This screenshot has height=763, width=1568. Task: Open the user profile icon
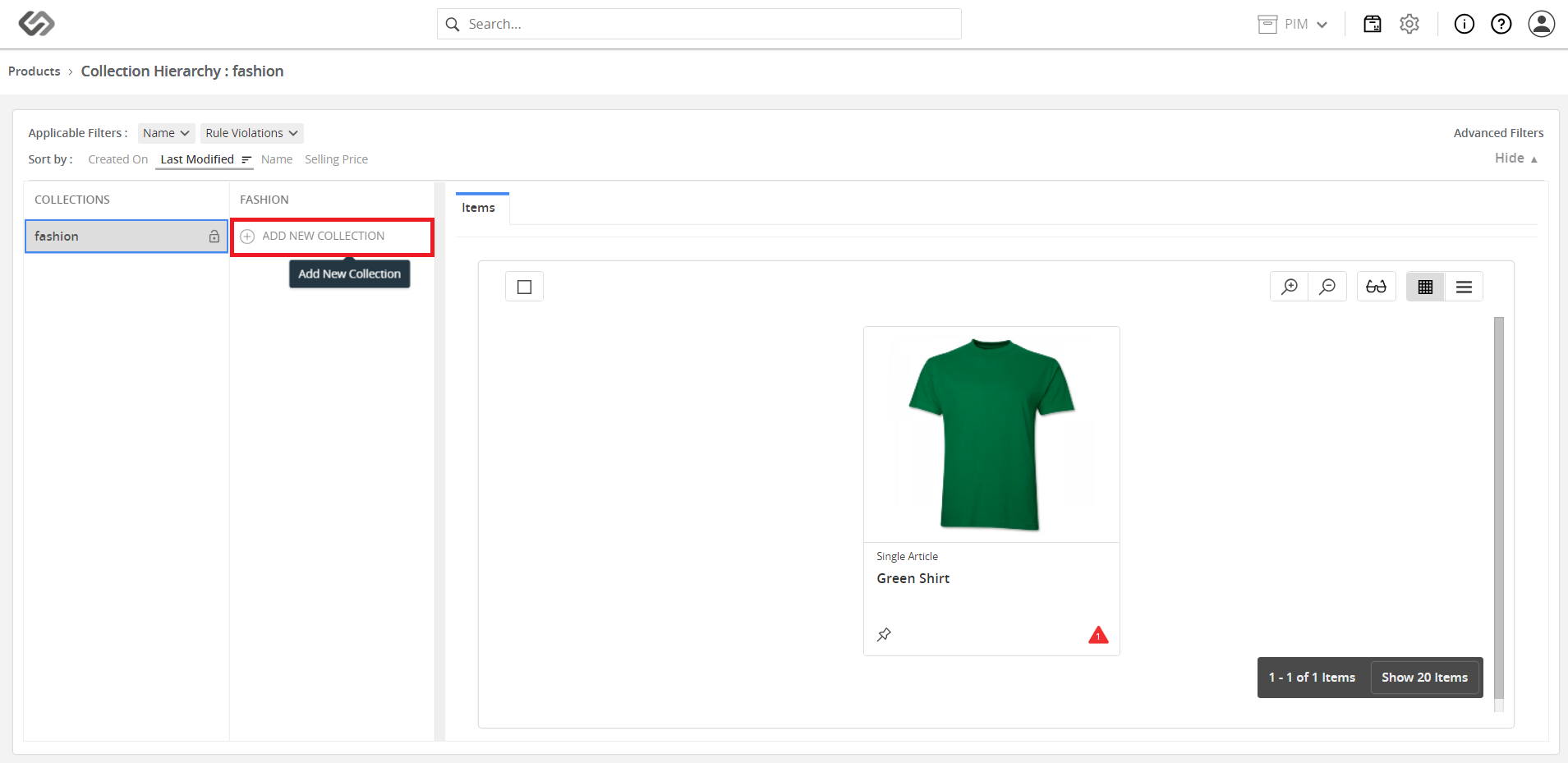(x=1542, y=24)
